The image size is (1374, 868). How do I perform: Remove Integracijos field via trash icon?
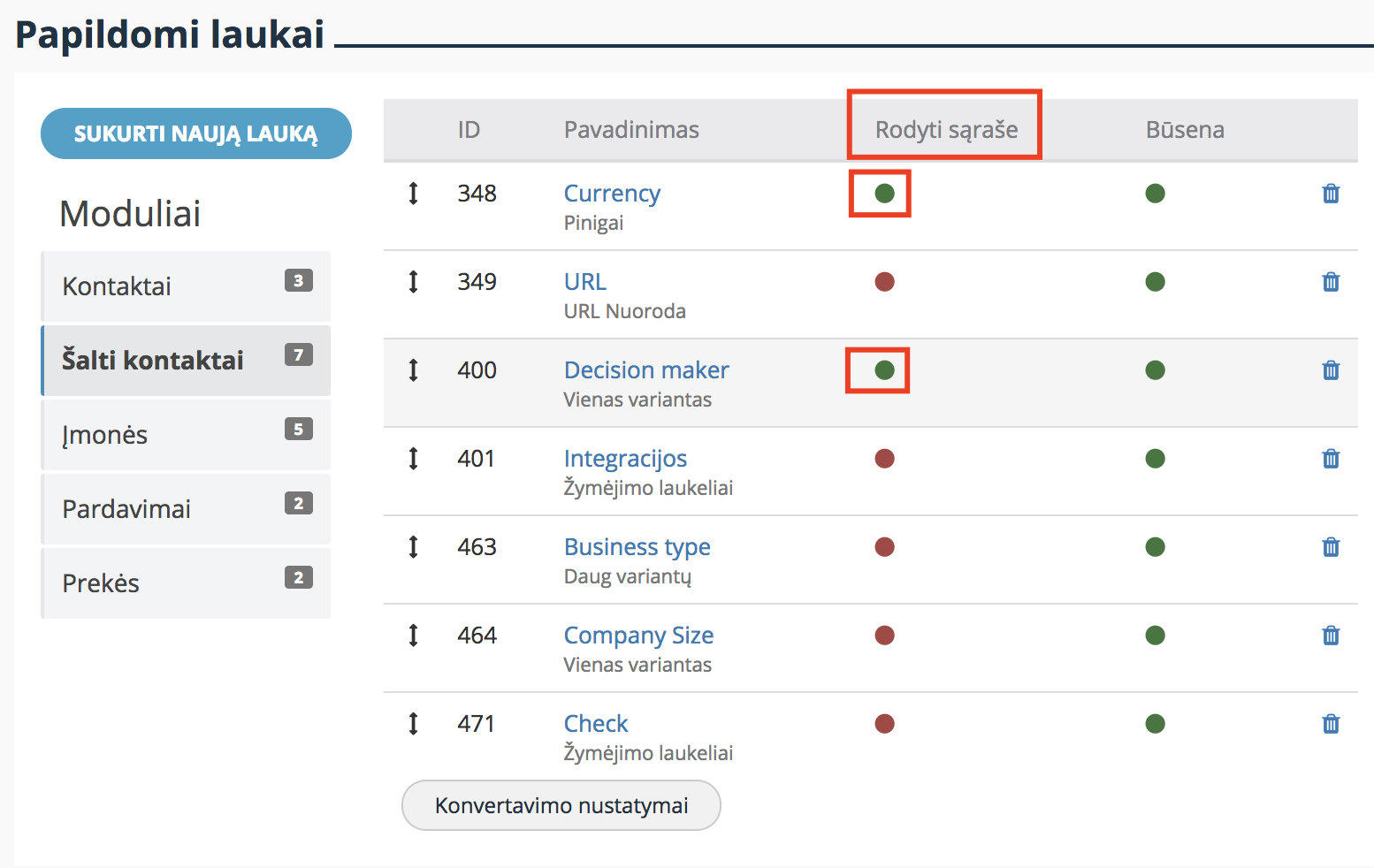coord(1331,459)
